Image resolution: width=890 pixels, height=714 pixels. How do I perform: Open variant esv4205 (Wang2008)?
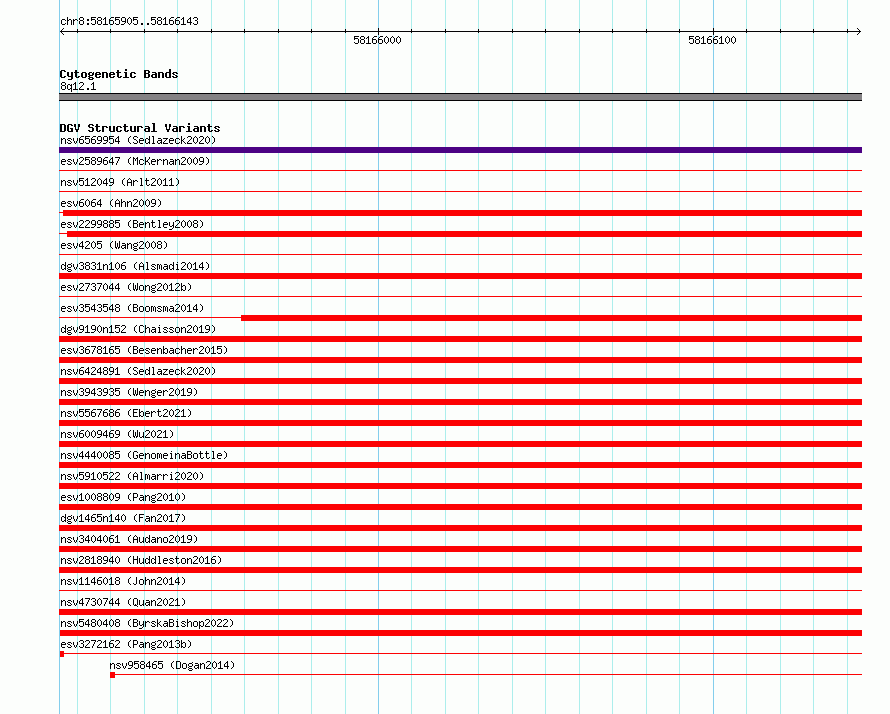114,245
